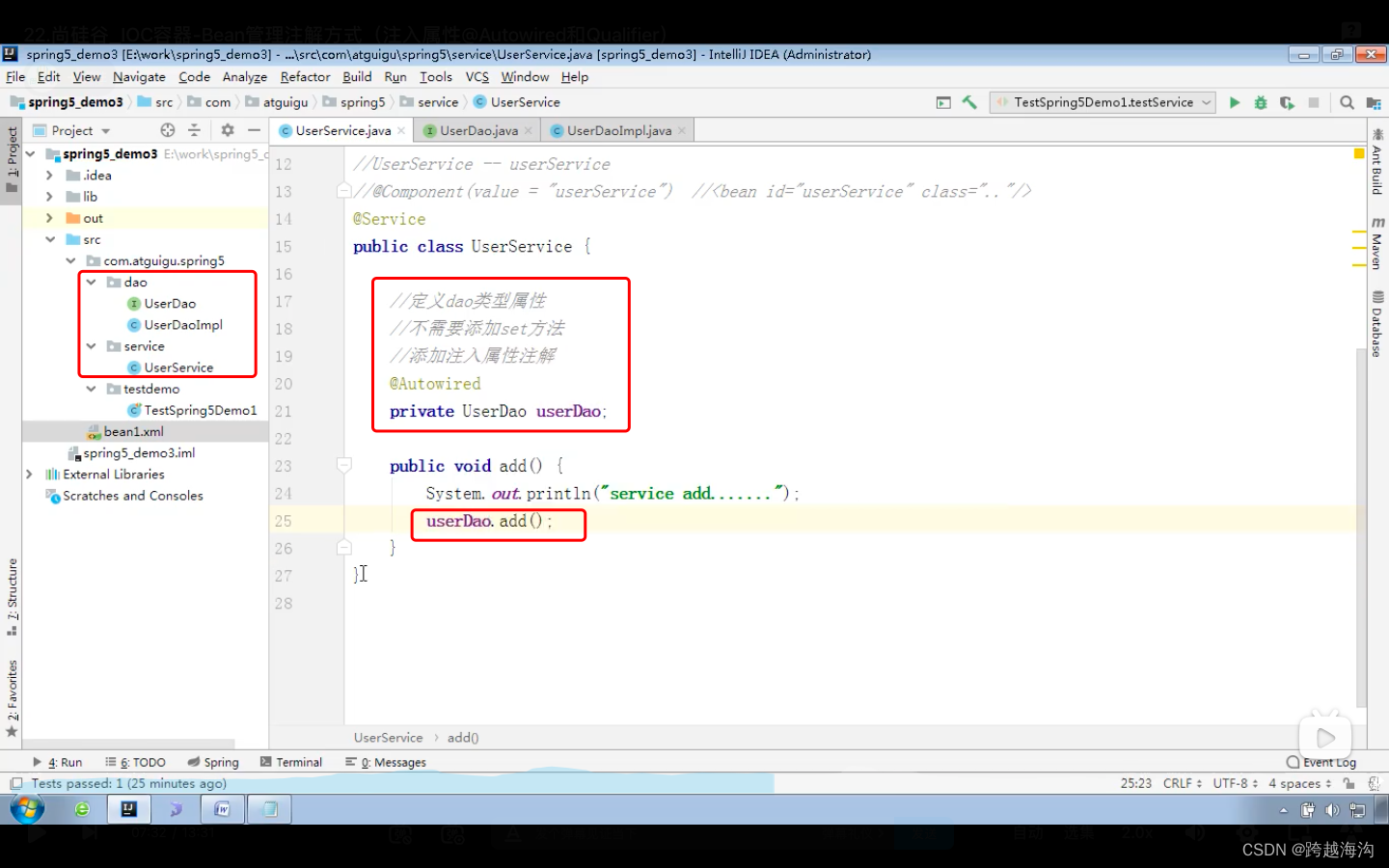Open the Event Log
Image resolution: width=1389 pixels, height=868 pixels.
tap(1321, 762)
